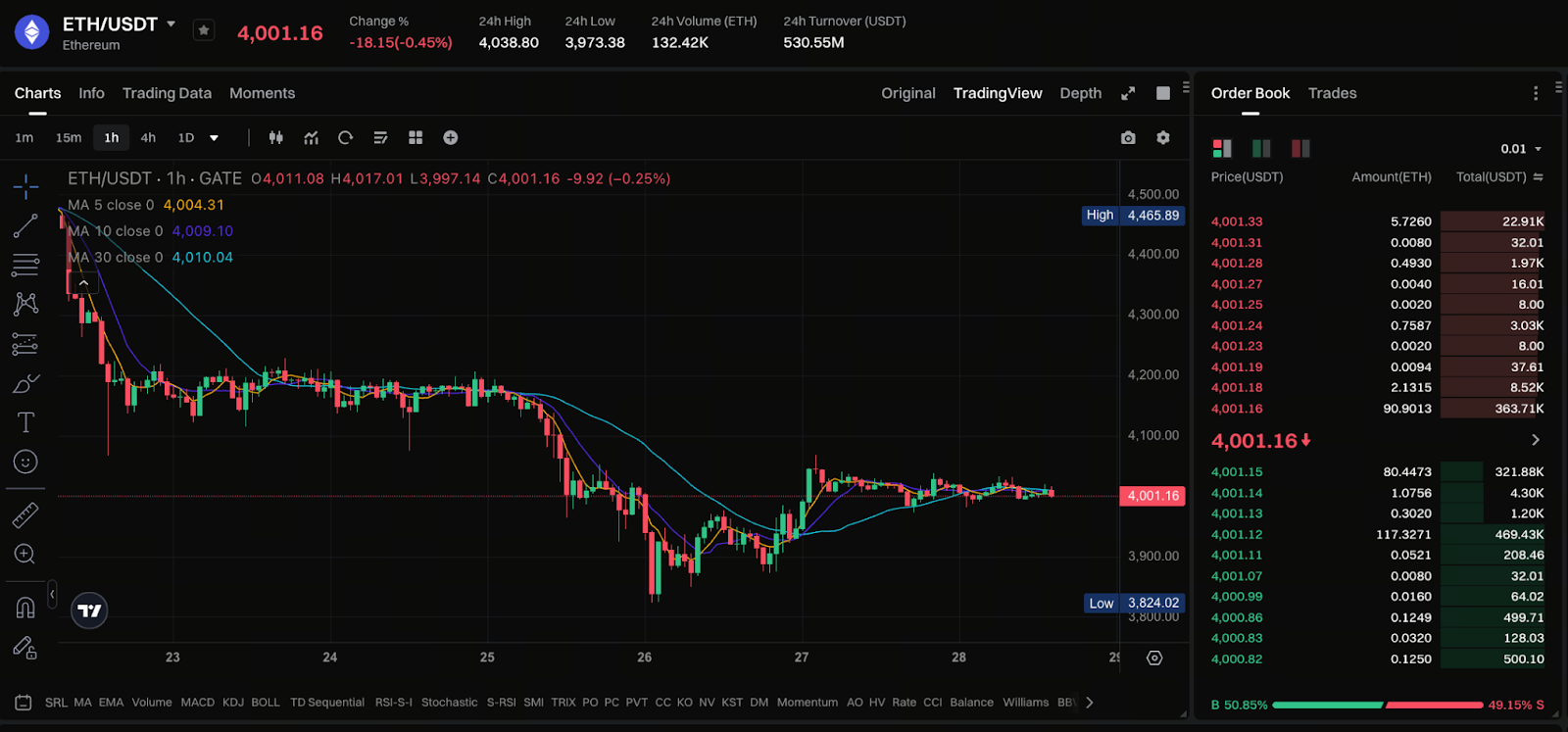This screenshot has height=732, width=1568.
Task: Reset chart scale target icon
Action: click(x=1154, y=658)
